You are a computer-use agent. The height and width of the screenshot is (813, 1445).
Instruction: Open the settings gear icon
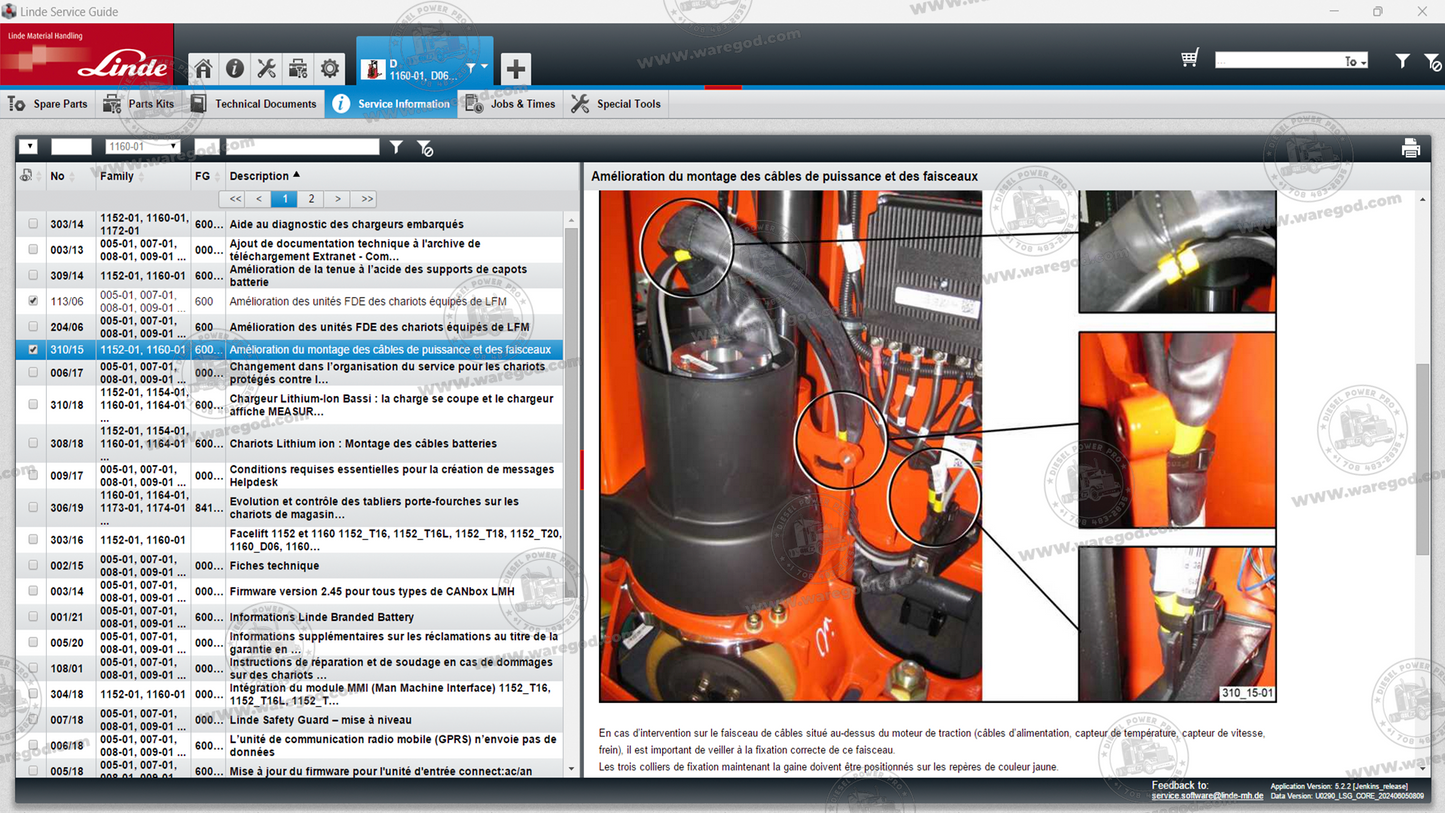pos(329,68)
